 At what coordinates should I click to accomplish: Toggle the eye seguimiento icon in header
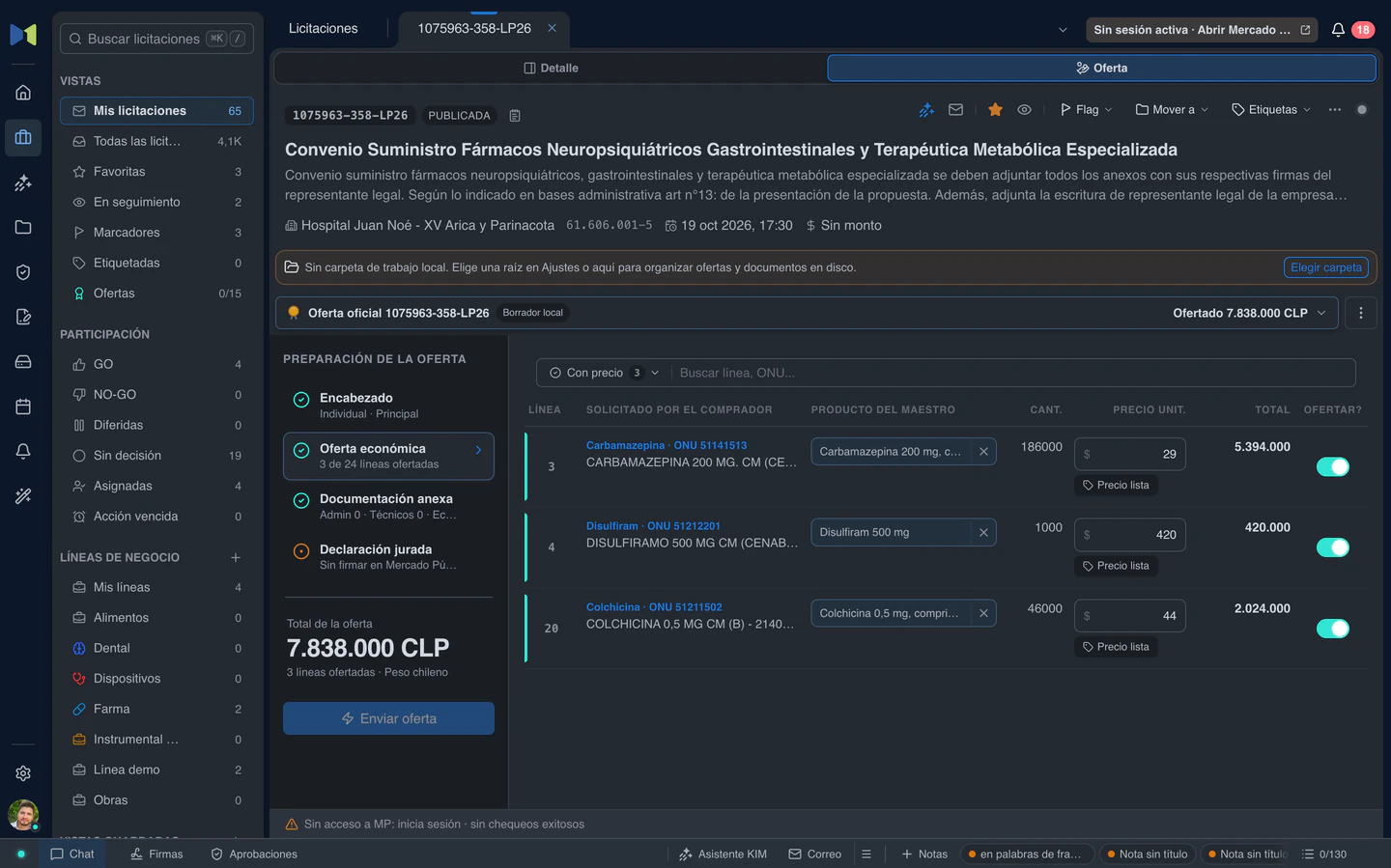coord(1024,110)
